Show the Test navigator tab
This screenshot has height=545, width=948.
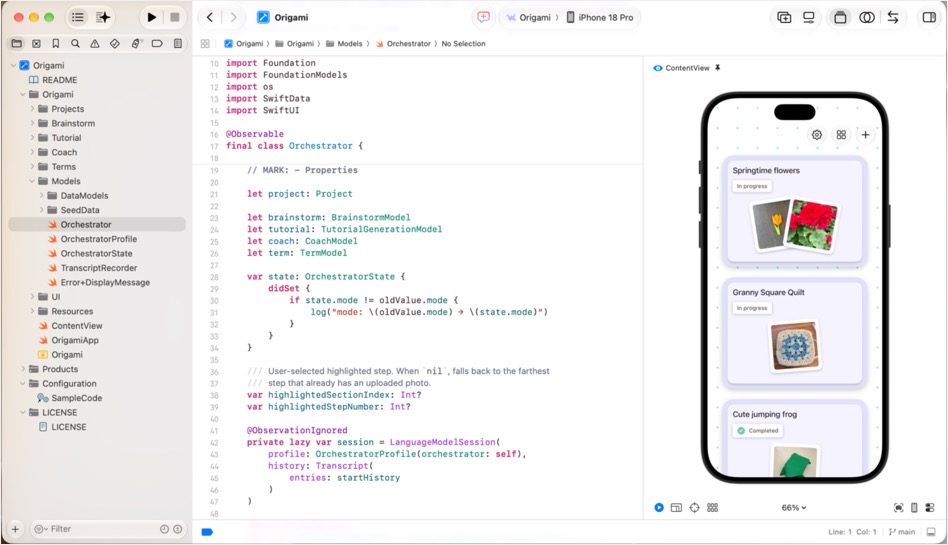pyautogui.click(x=115, y=44)
